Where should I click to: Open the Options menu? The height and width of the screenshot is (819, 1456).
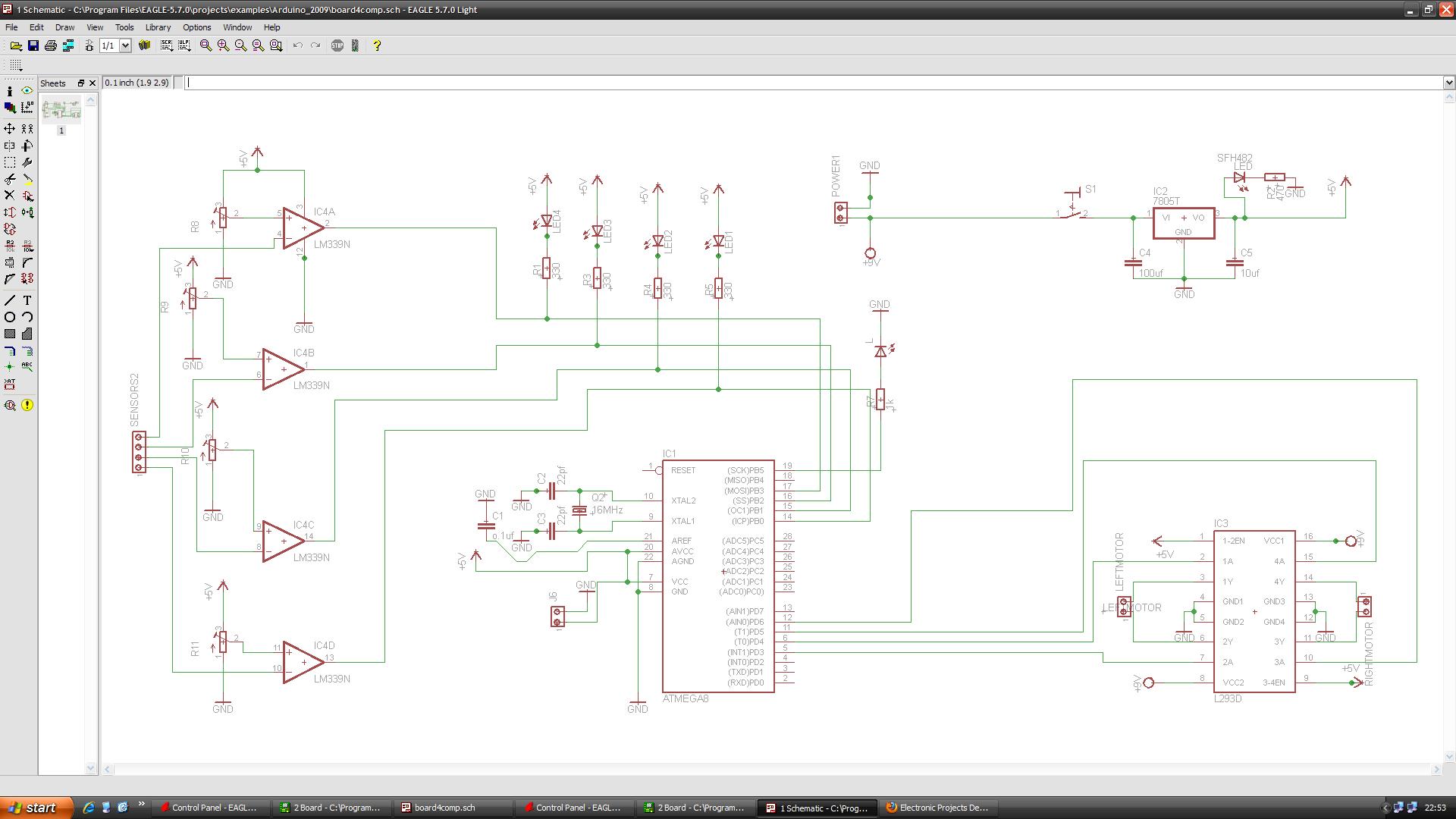196,27
